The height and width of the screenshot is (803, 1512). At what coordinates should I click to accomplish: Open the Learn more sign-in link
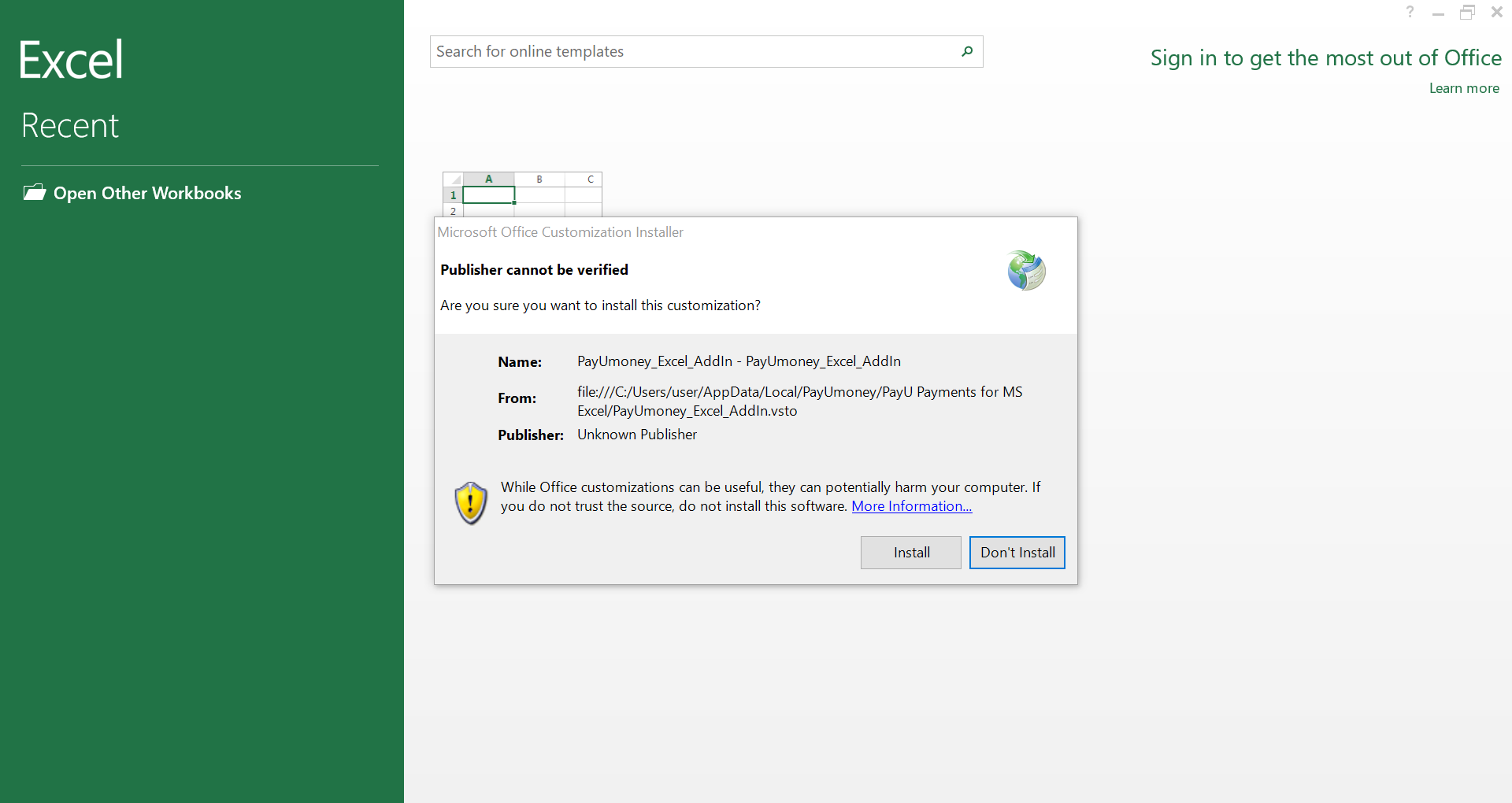pyautogui.click(x=1464, y=88)
